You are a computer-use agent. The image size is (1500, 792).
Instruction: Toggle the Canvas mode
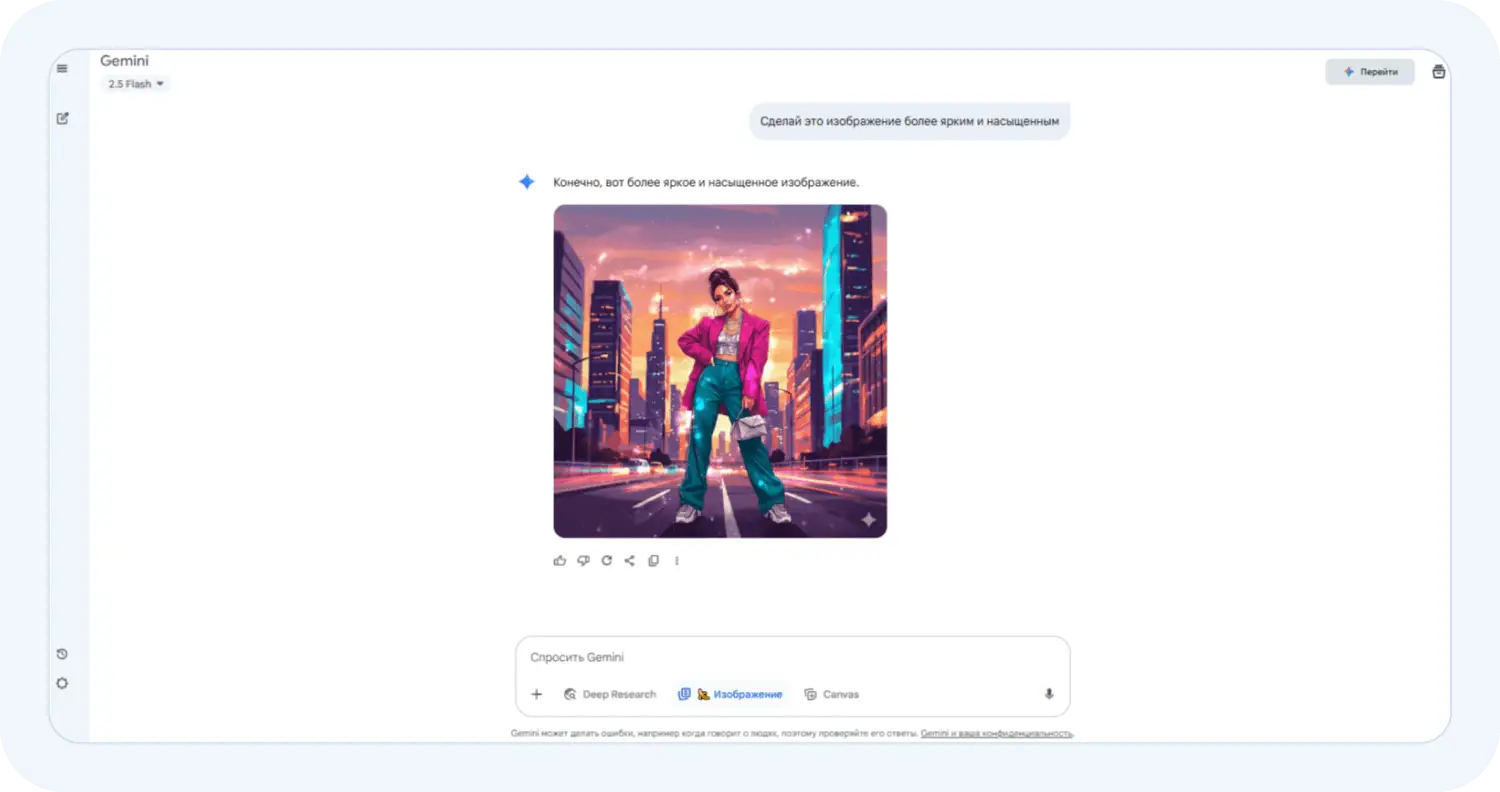(x=832, y=694)
